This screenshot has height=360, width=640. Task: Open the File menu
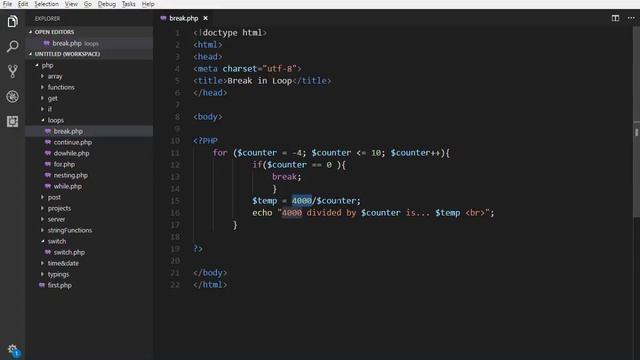tap(7, 4)
